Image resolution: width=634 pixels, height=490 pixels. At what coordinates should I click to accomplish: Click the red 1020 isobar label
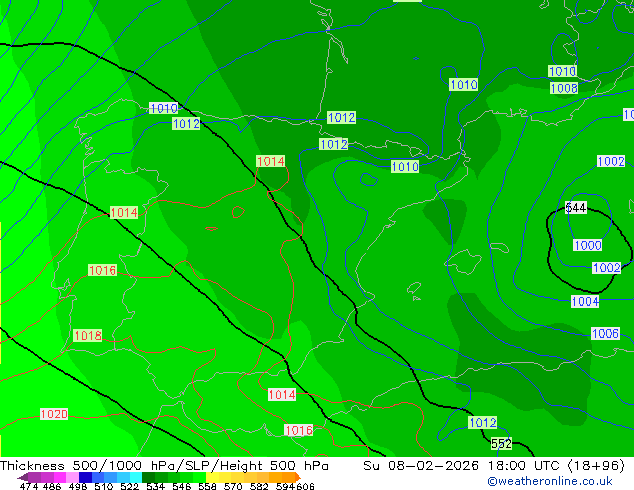54,414
